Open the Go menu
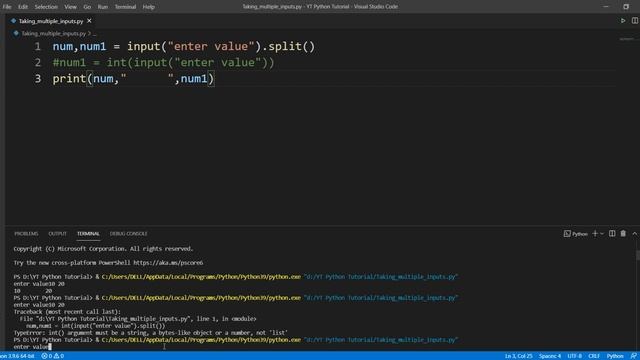 coord(87,7)
